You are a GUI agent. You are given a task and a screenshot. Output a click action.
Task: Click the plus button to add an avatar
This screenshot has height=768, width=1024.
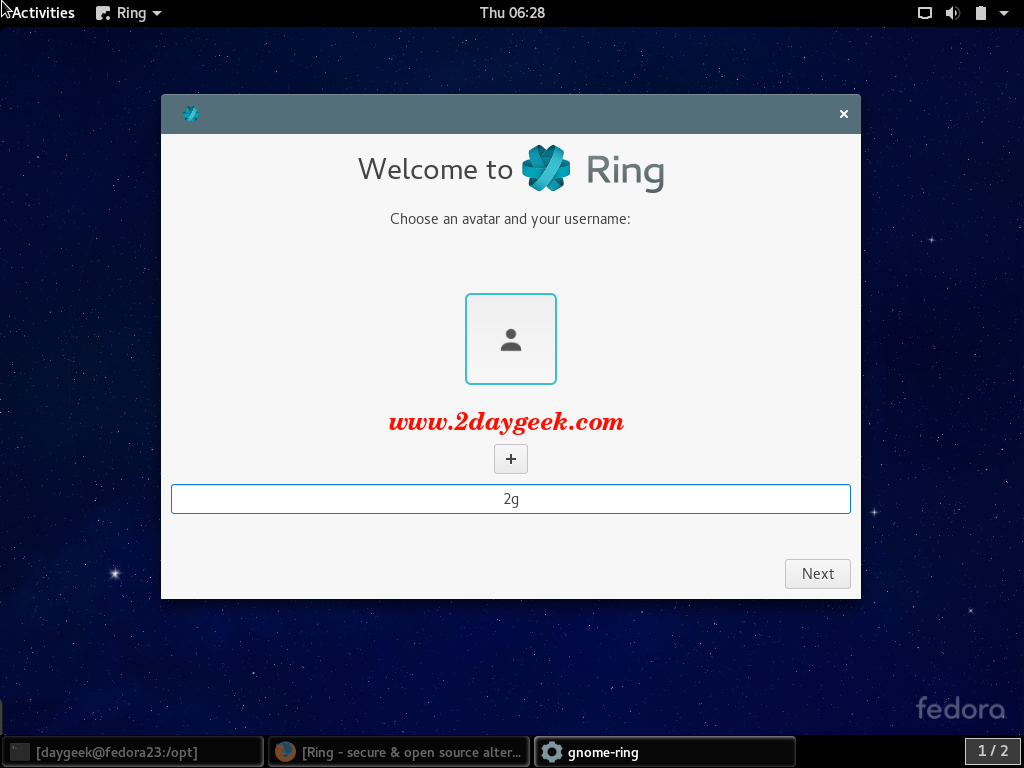(511, 459)
